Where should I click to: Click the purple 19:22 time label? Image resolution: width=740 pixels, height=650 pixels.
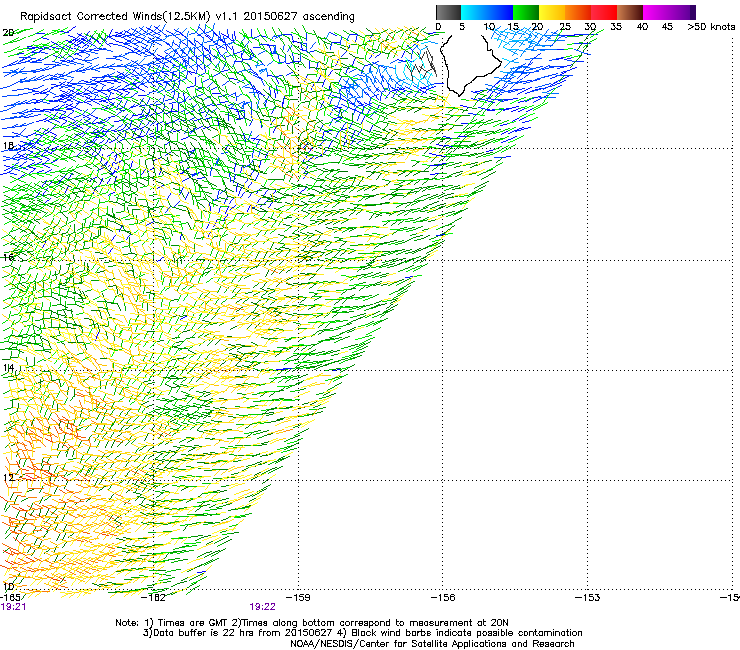(x=262, y=607)
